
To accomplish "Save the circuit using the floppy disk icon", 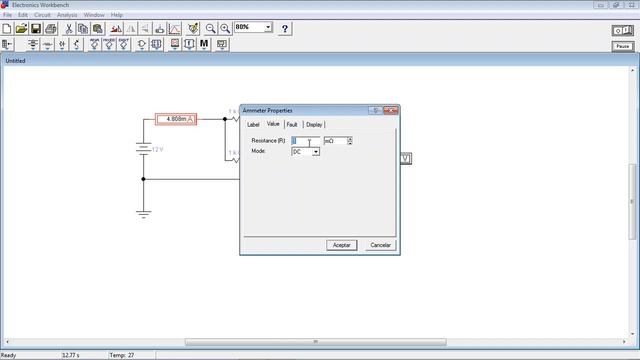I will (x=36, y=29).
